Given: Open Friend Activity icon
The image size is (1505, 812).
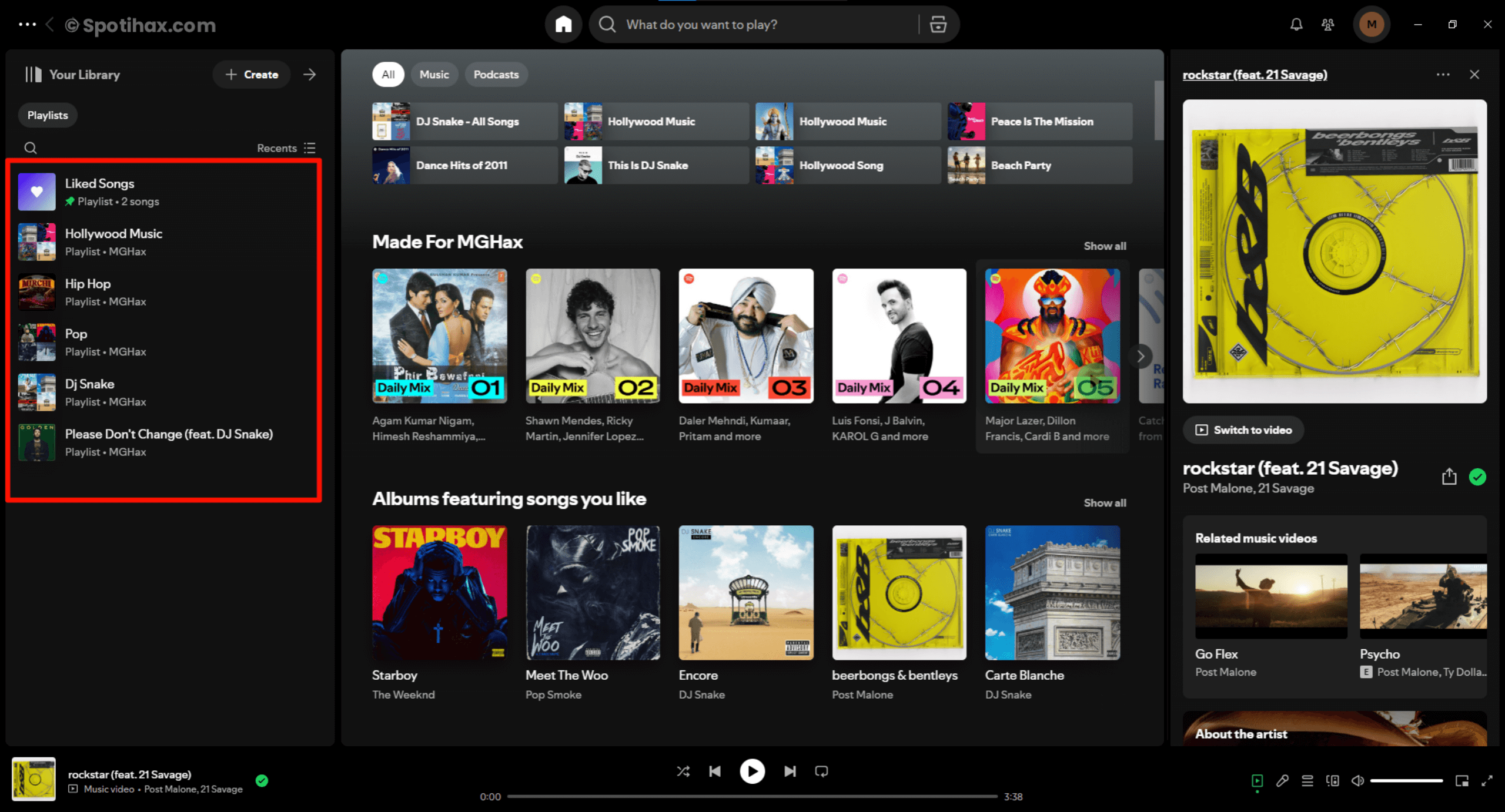Looking at the screenshot, I should tap(1327, 24).
